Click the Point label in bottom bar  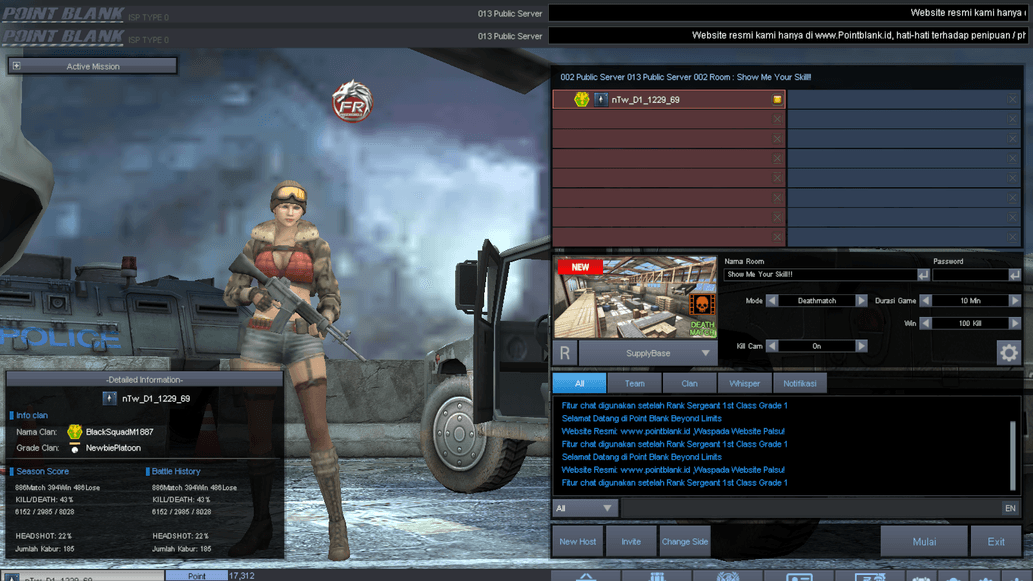(196, 576)
